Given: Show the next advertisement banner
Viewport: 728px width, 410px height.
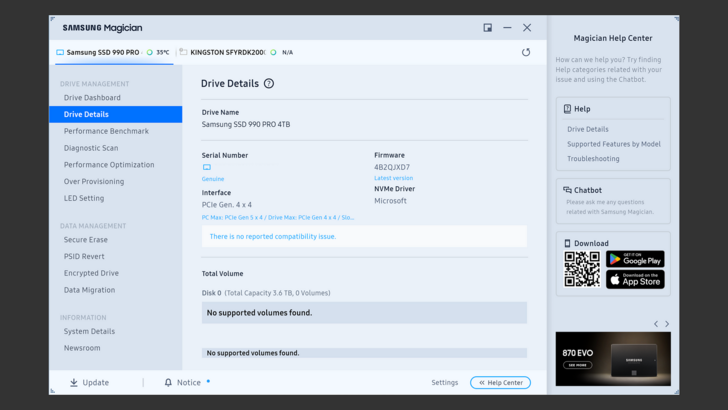Looking at the screenshot, I should click(667, 324).
